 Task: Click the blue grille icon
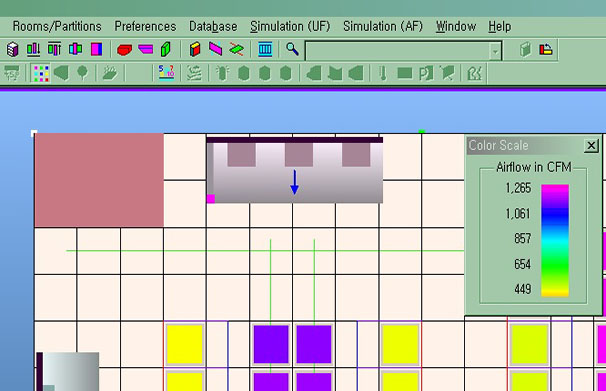(265, 49)
